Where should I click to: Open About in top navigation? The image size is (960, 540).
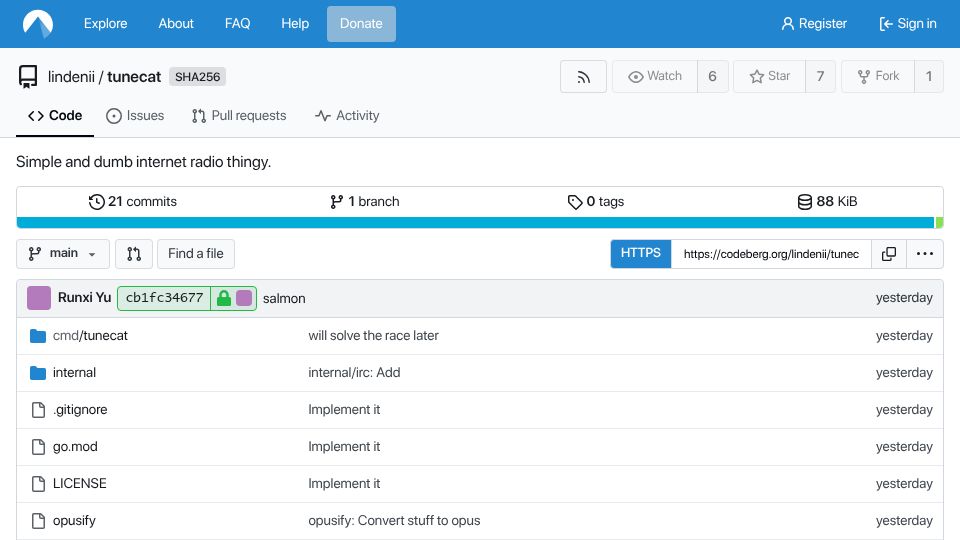[176, 24]
